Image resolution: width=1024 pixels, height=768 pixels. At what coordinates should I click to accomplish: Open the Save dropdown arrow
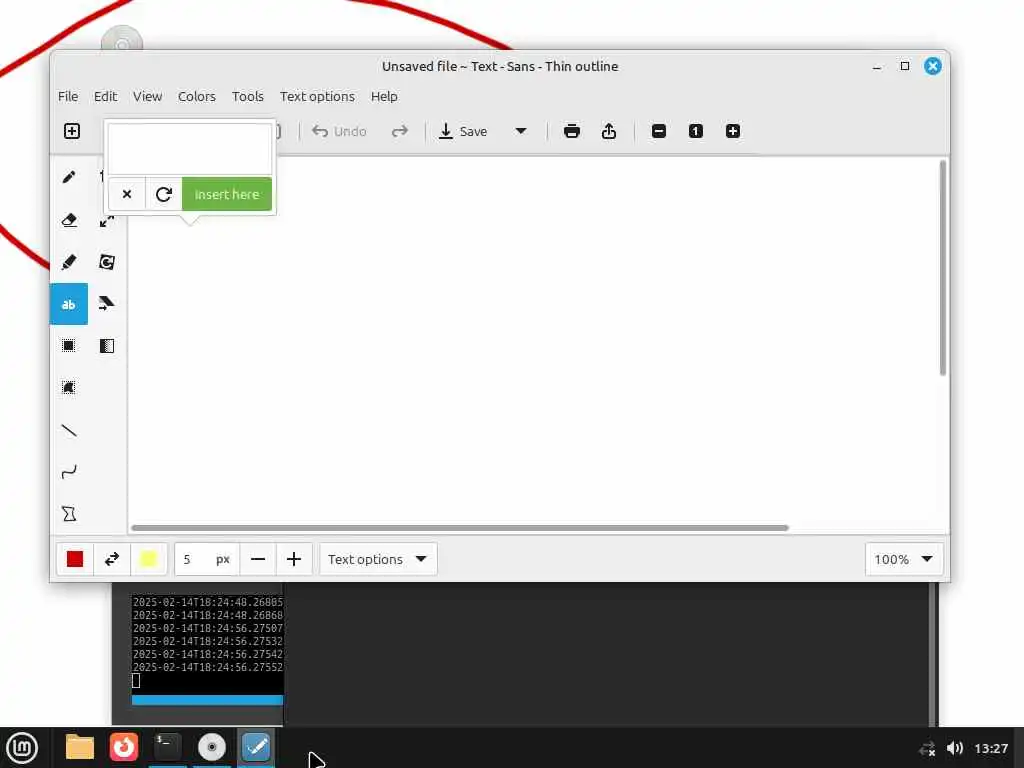click(520, 131)
